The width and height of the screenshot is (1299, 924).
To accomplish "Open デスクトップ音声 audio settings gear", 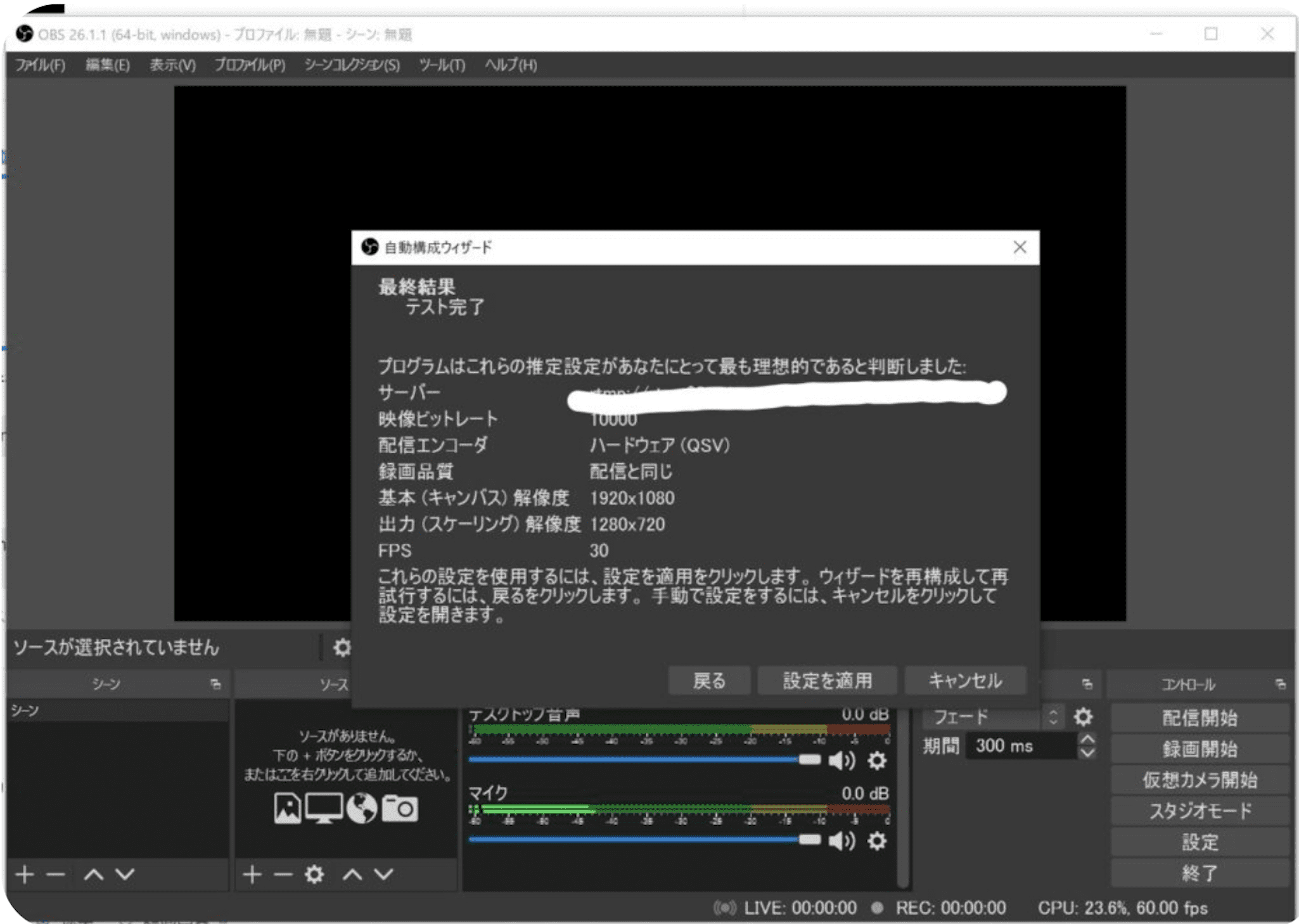I will (x=877, y=760).
